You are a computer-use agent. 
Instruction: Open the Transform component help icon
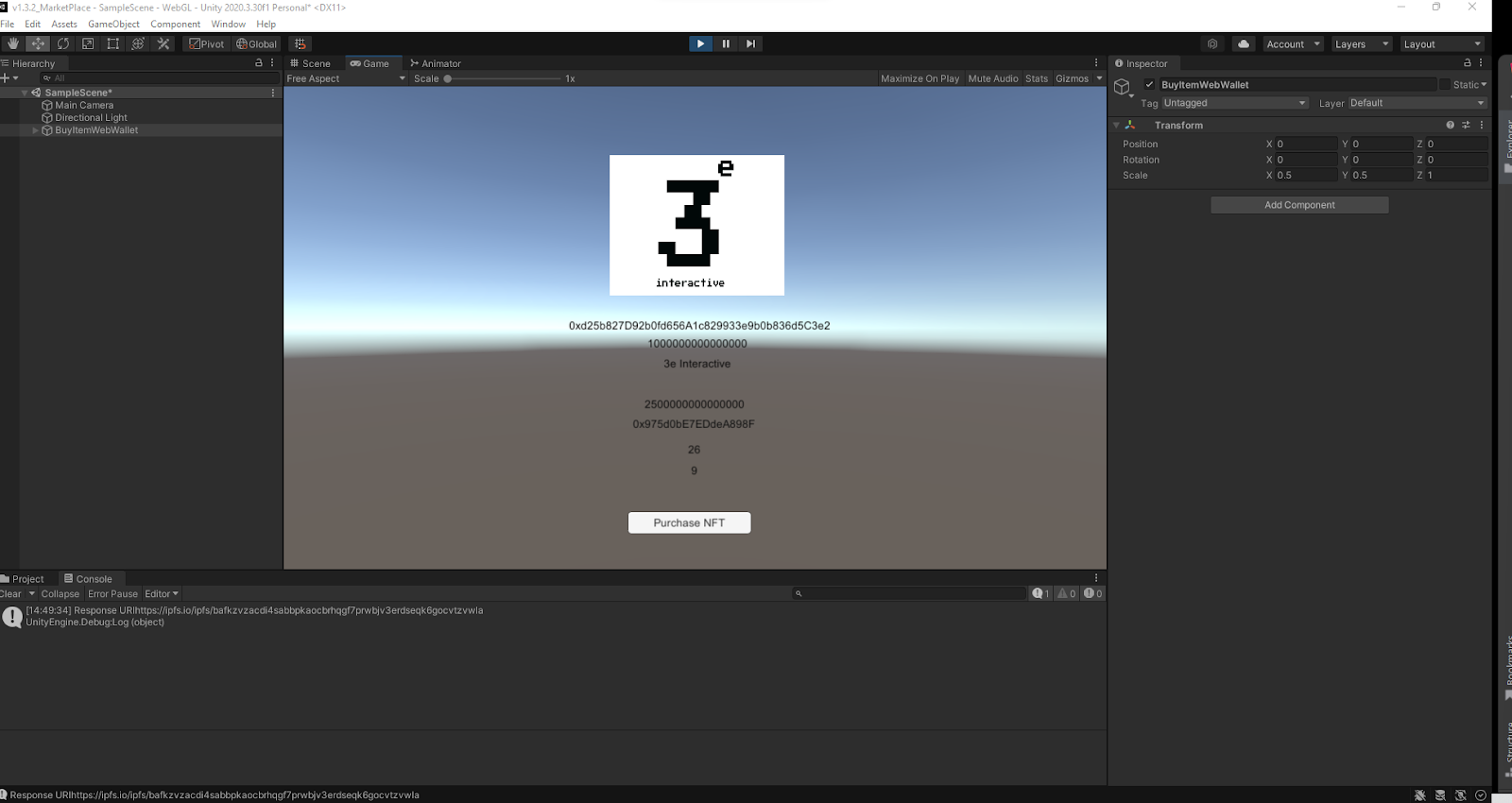1451,125
